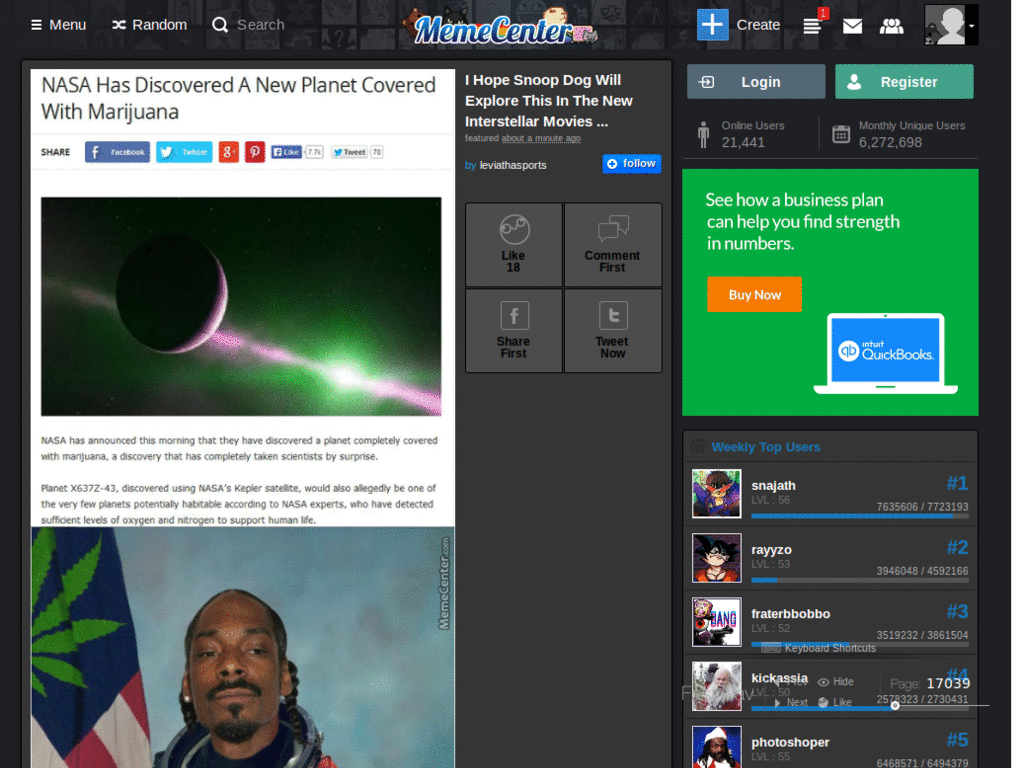Open a Random meme from the top bar
Image resolution: width=1024 pixels, height=768 pixels.
click(150, 25)
